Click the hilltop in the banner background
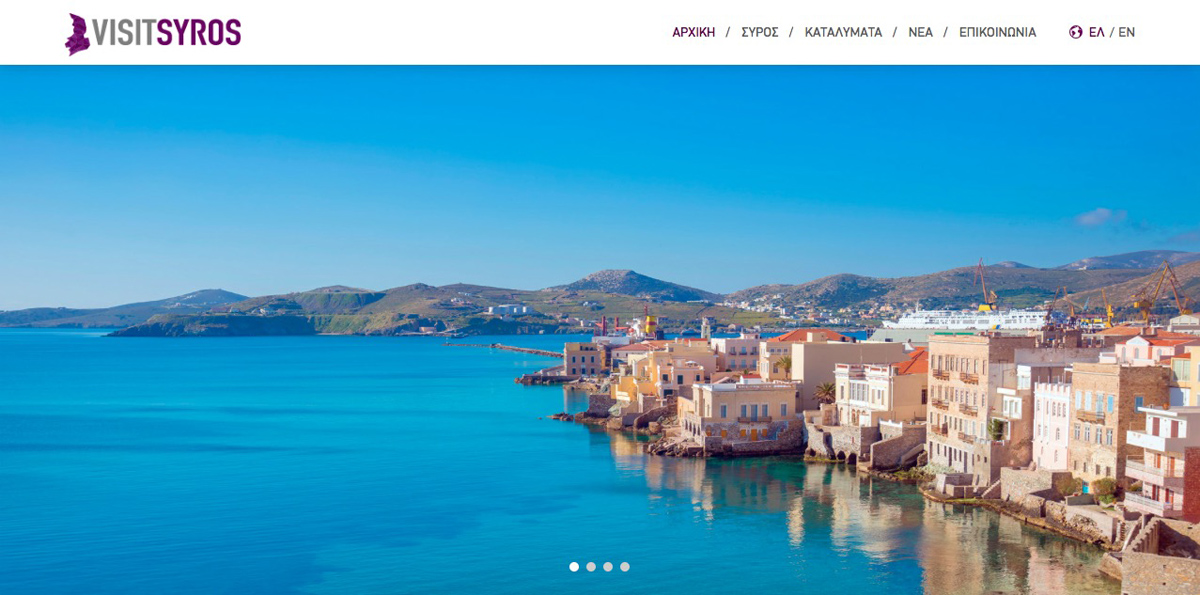The image size is (1200, 595). point(625,280)
